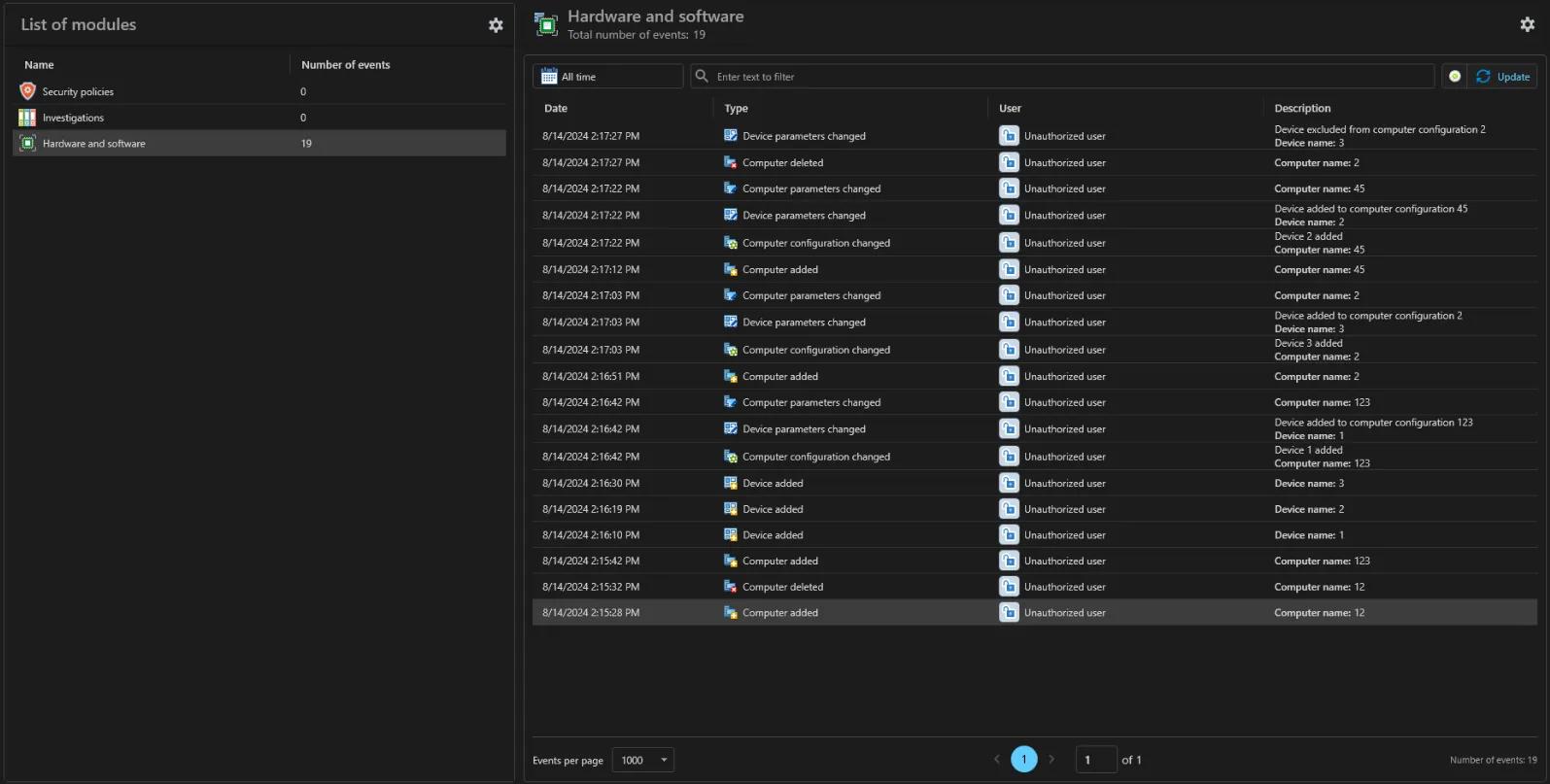Click description 'Device excluded from computer configuration 2'
This screenshot has height=784, width=1550.
[x=1380, y=129]
